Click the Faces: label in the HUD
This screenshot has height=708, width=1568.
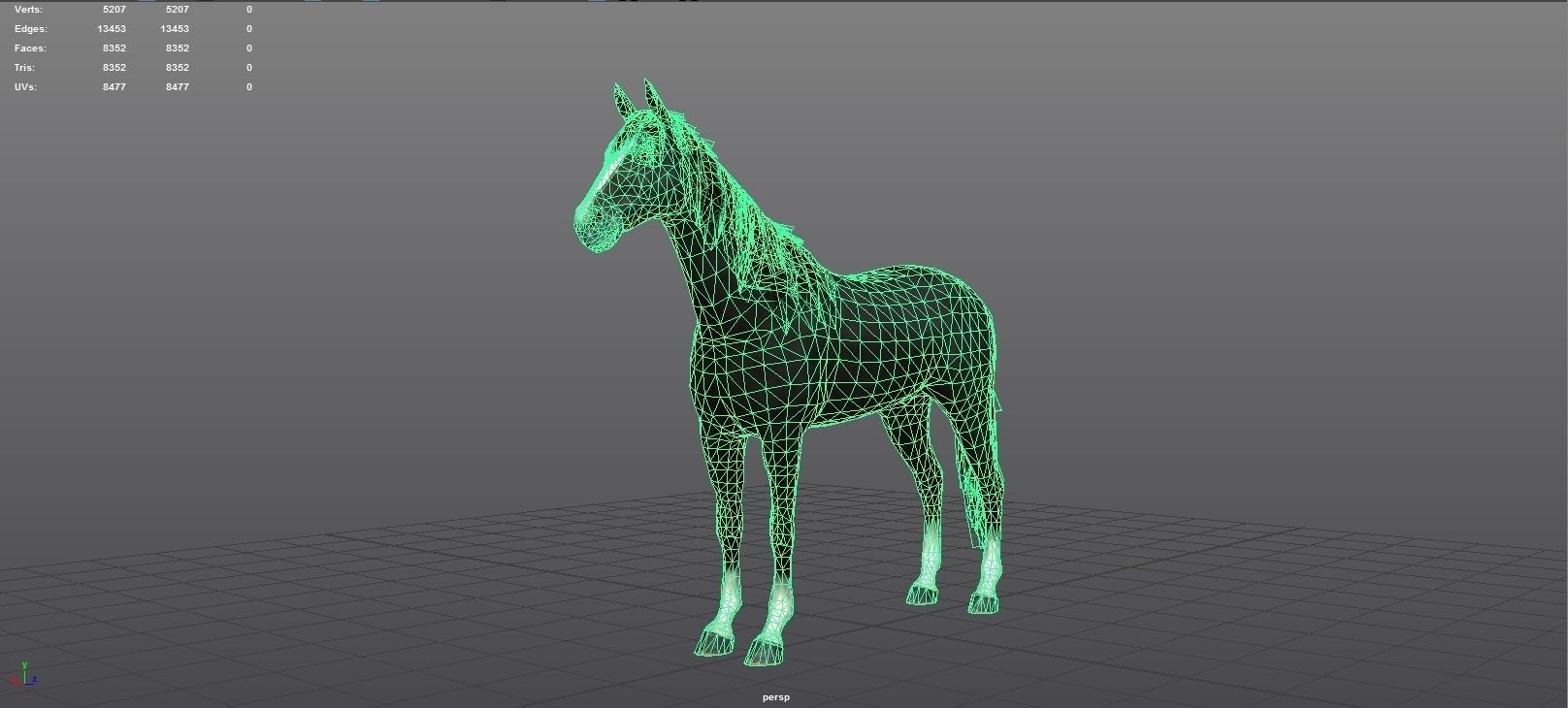[30, 48]
